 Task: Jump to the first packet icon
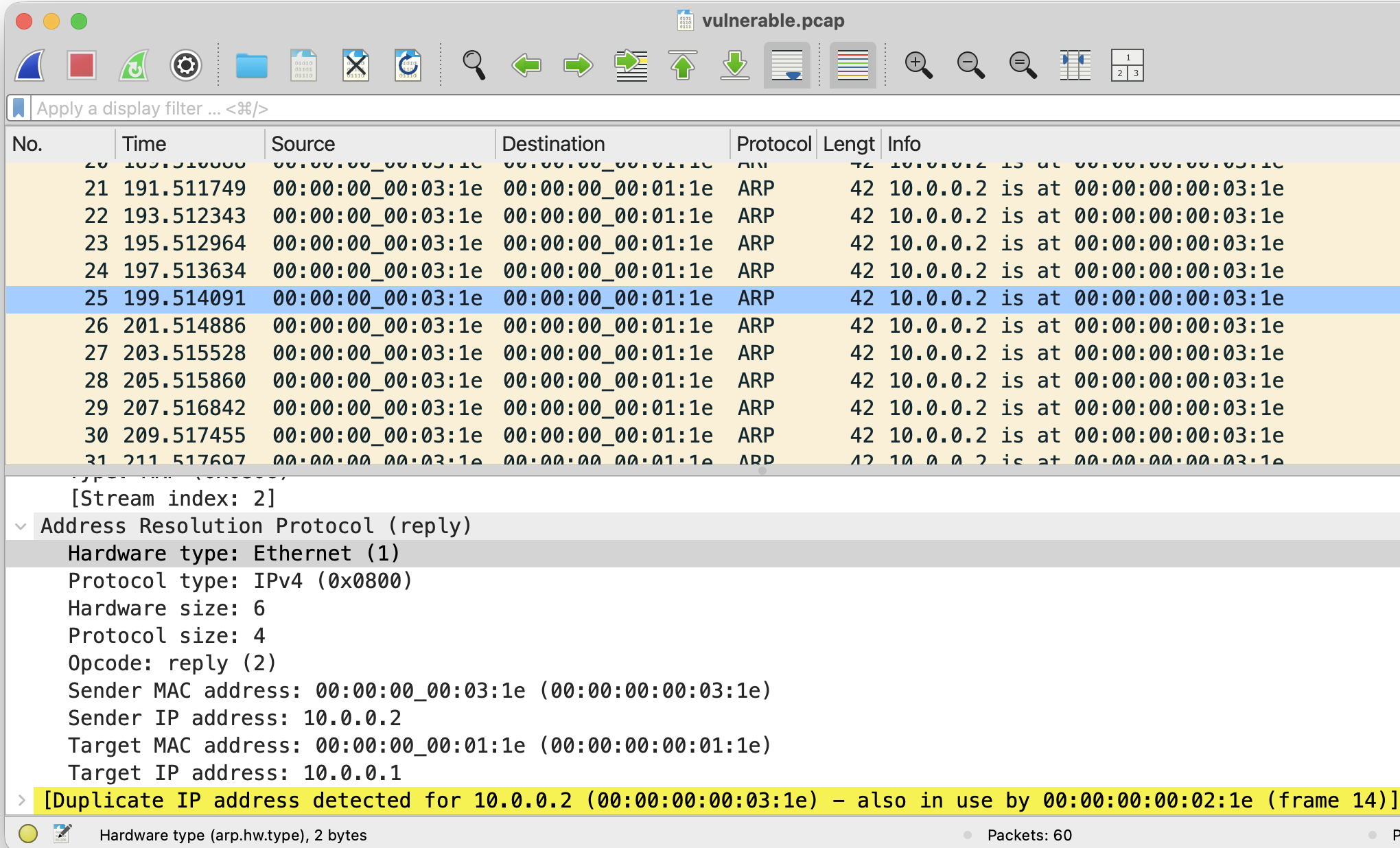pos(682,65)
